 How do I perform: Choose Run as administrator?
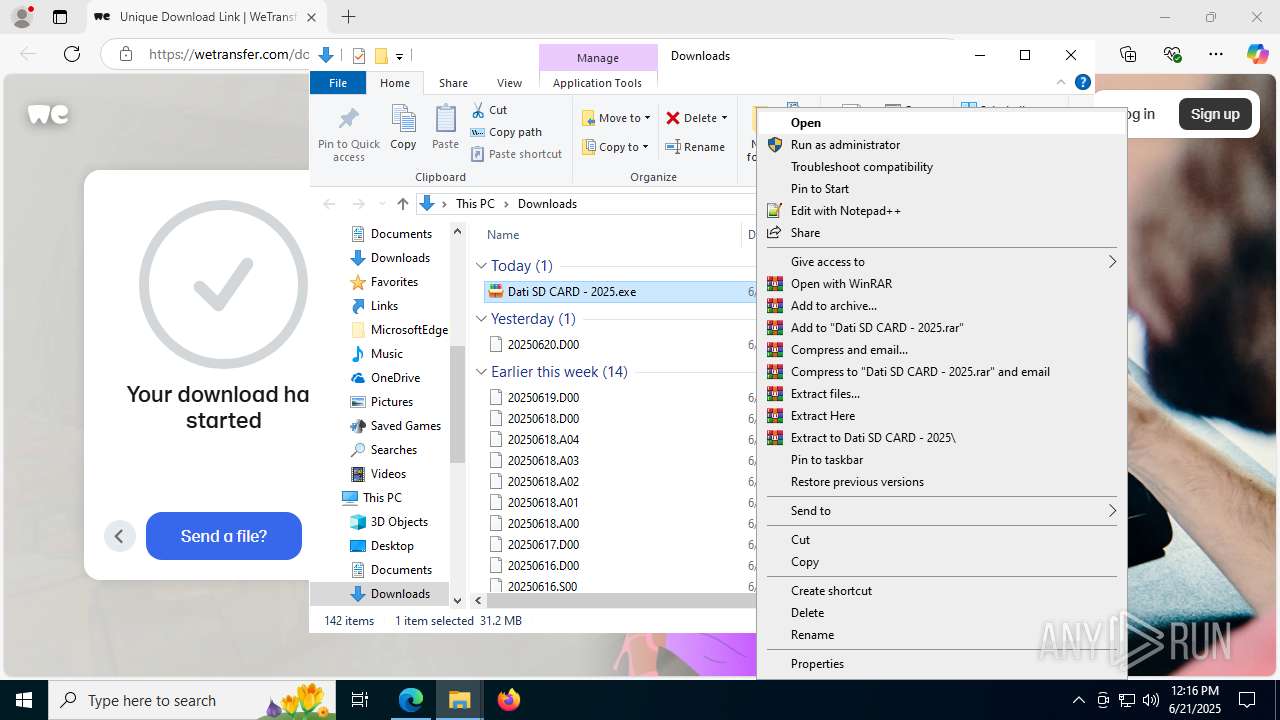[942, 145]
